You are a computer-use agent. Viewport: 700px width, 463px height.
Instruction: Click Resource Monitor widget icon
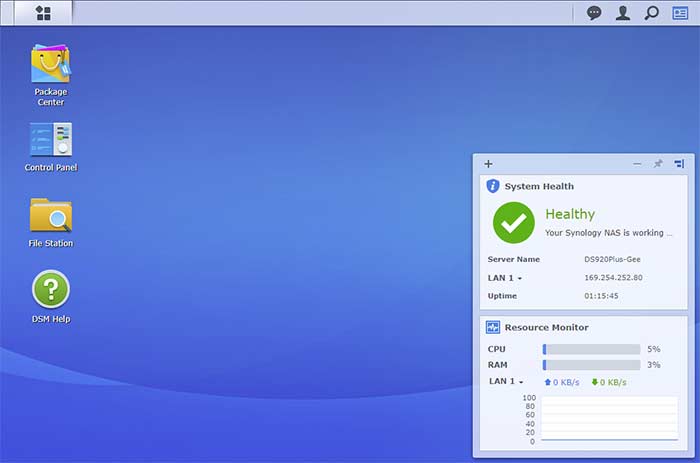492,327
